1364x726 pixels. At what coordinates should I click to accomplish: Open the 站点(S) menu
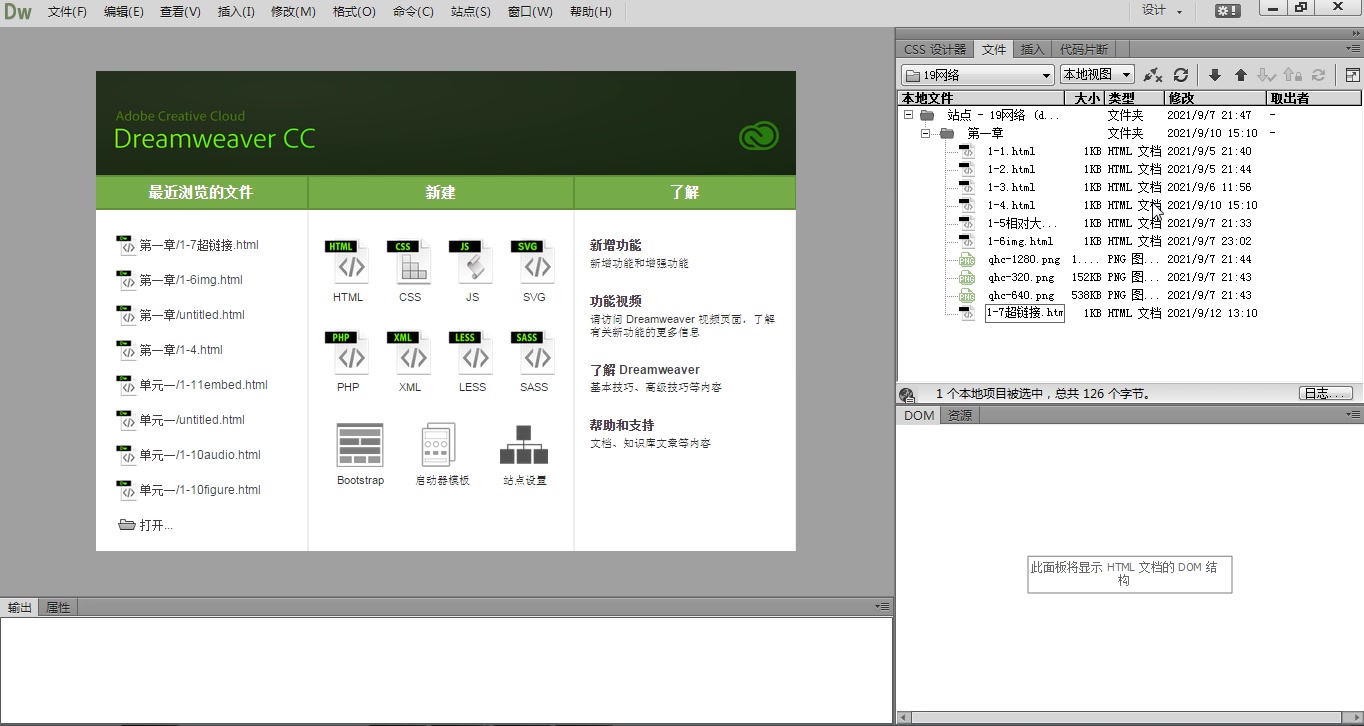click(471, 12)
